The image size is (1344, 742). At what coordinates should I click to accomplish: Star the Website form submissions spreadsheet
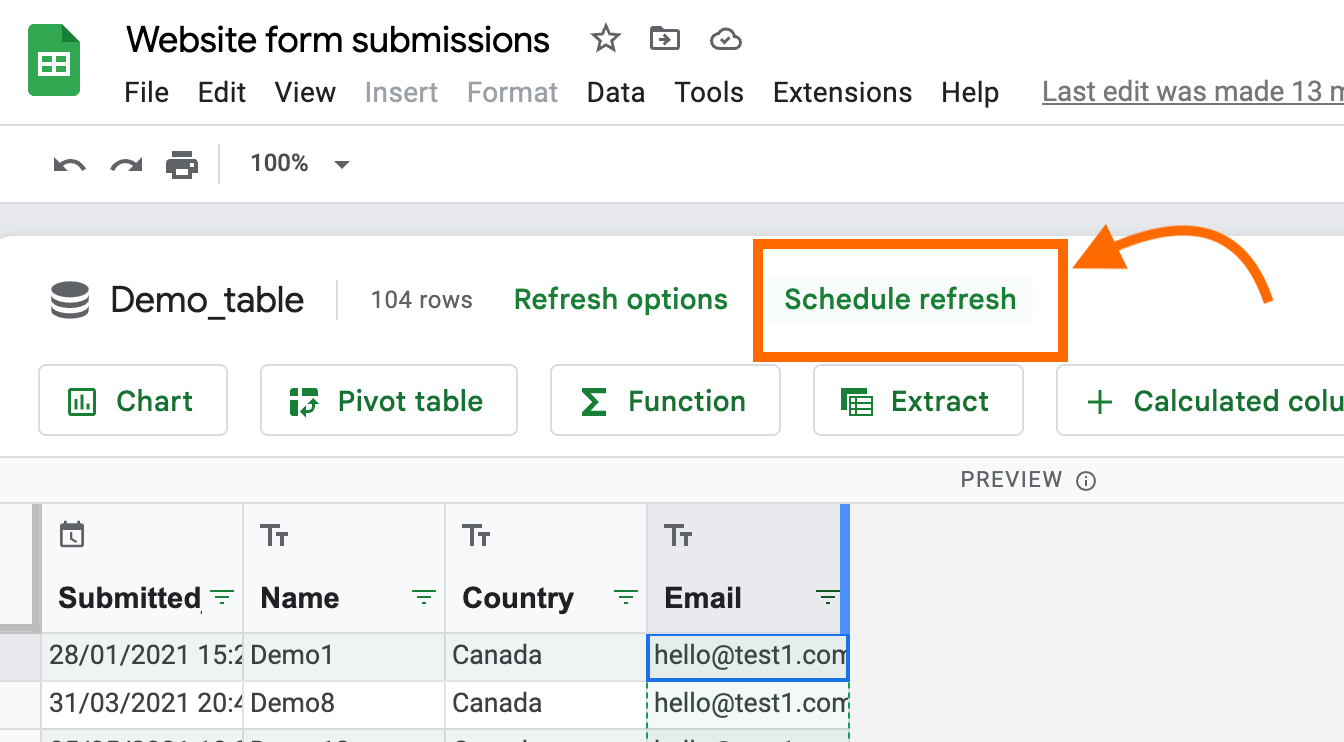(x=605, y=38)
